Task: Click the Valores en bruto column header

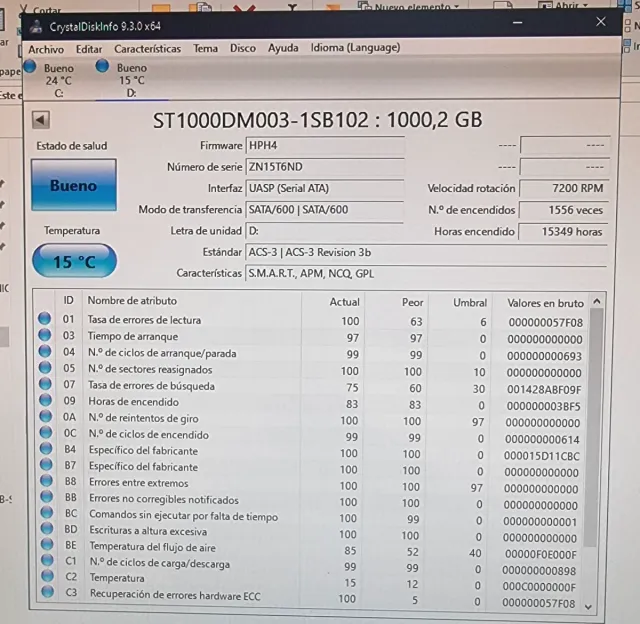Action: coord(545,302)
